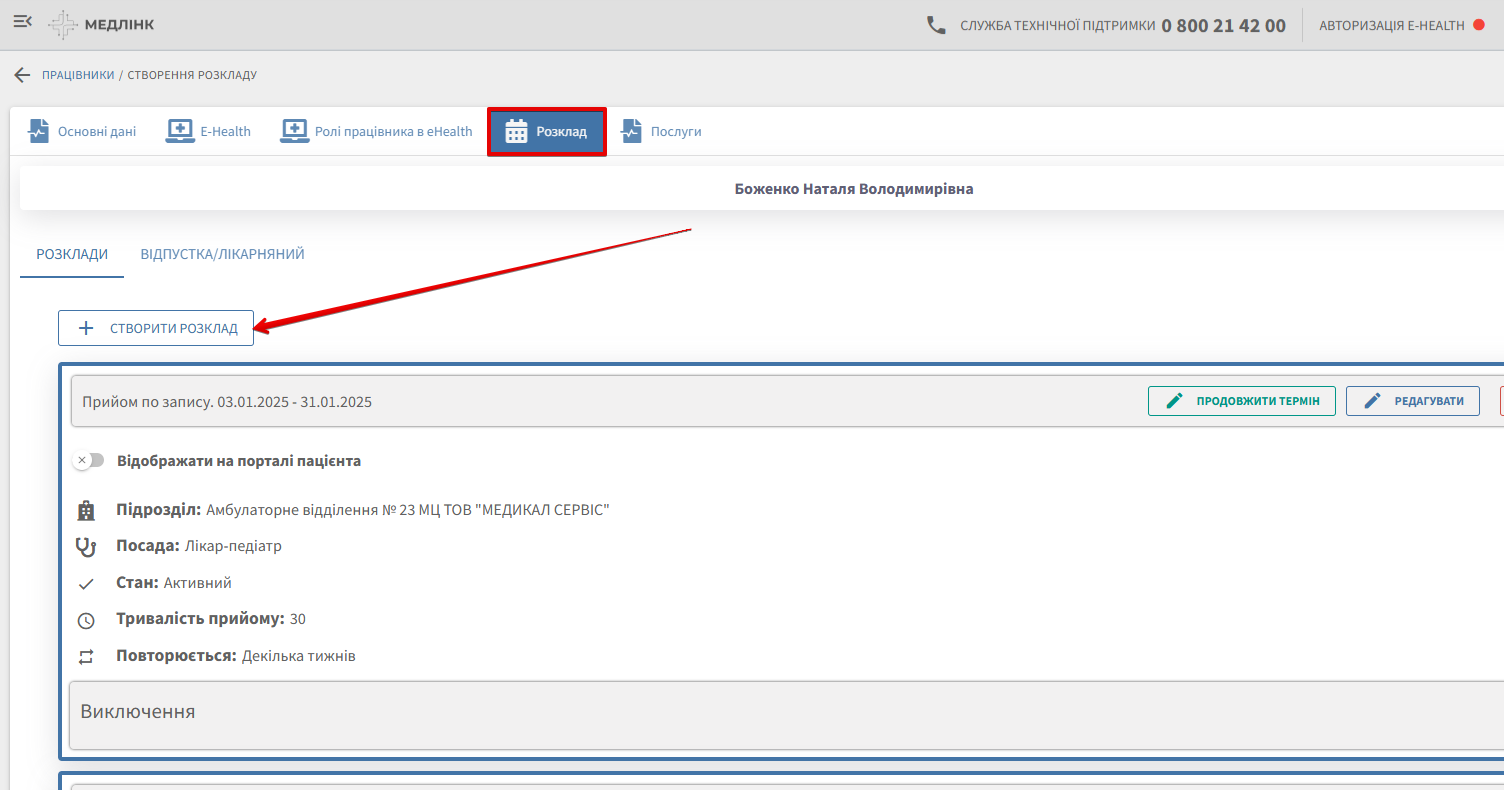
Task: Select the Відпустка/Лікарняний subtab
Action: click(x=222, y=254)
